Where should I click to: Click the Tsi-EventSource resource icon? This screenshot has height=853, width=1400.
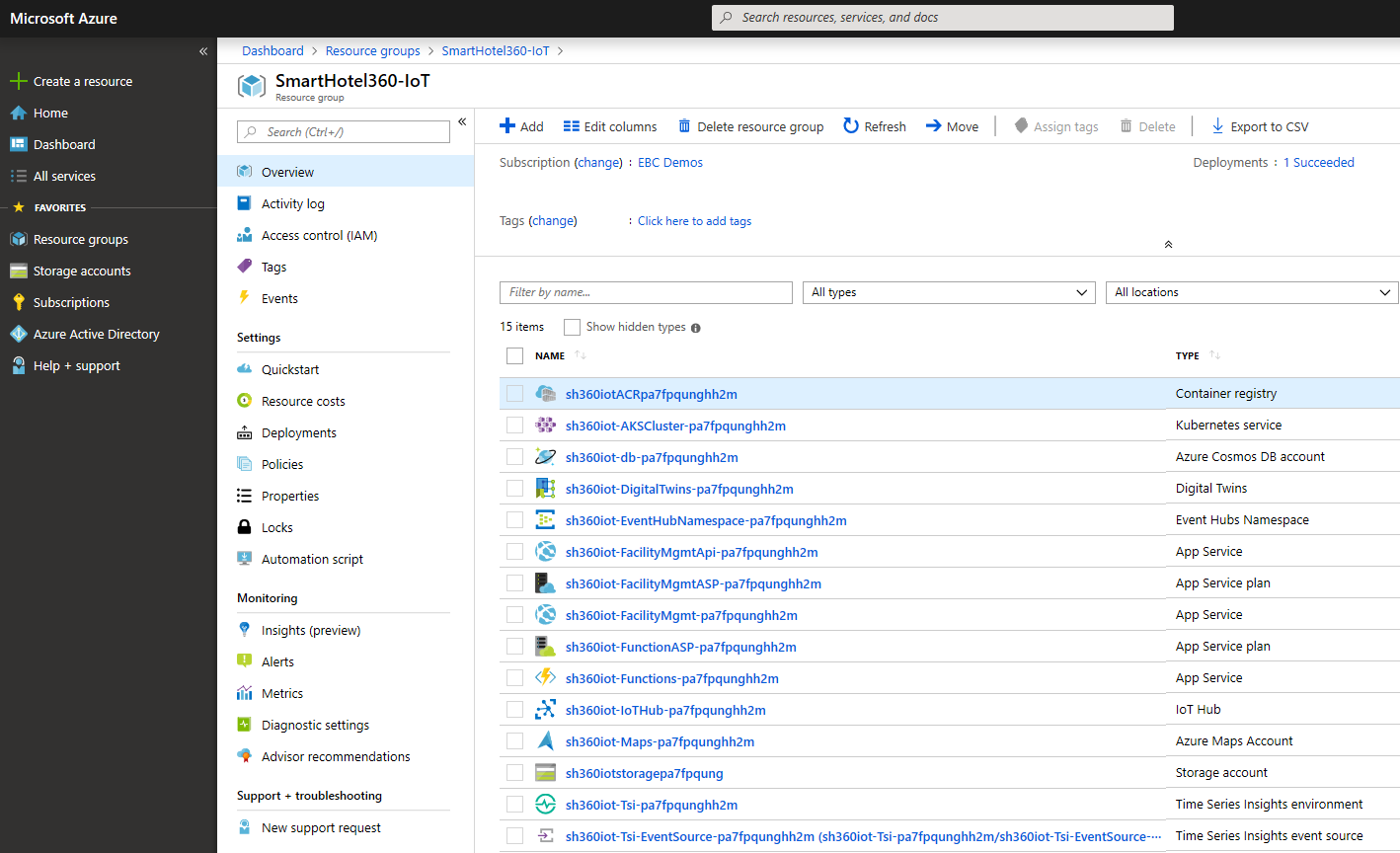point(545,836)
